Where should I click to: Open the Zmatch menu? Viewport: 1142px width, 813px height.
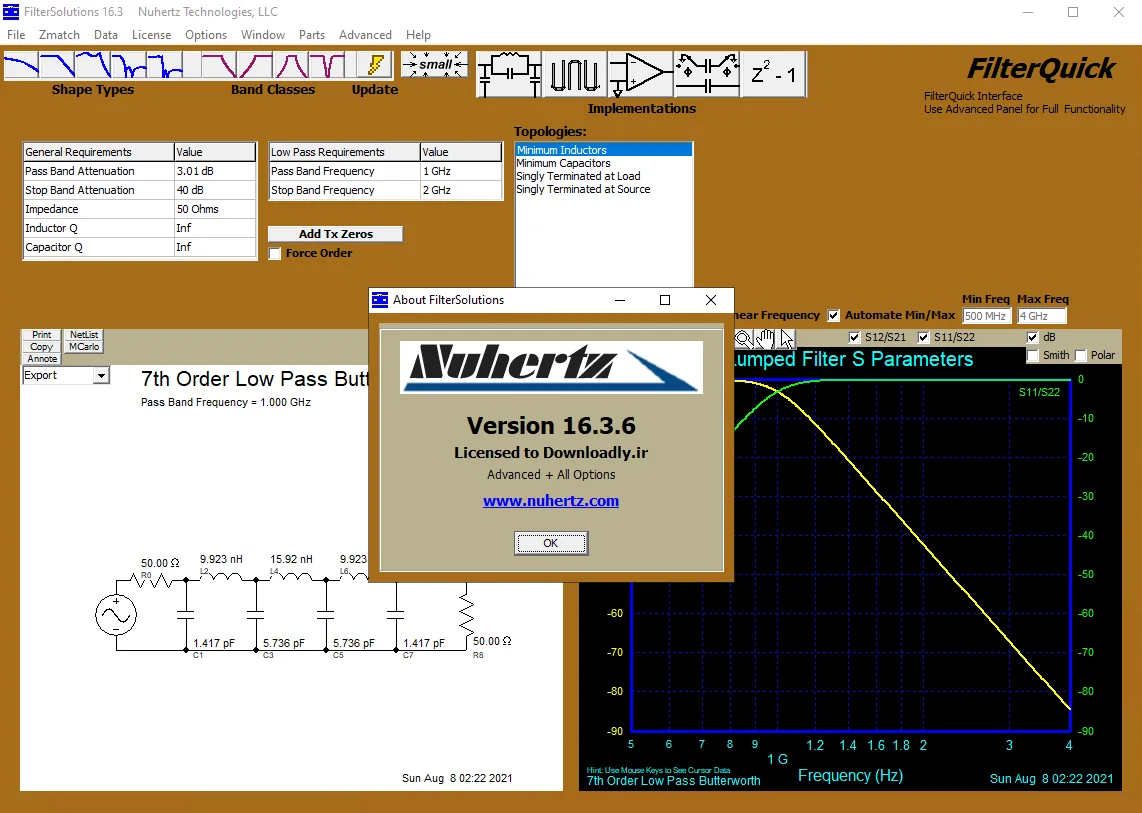[x=59, y=34]
